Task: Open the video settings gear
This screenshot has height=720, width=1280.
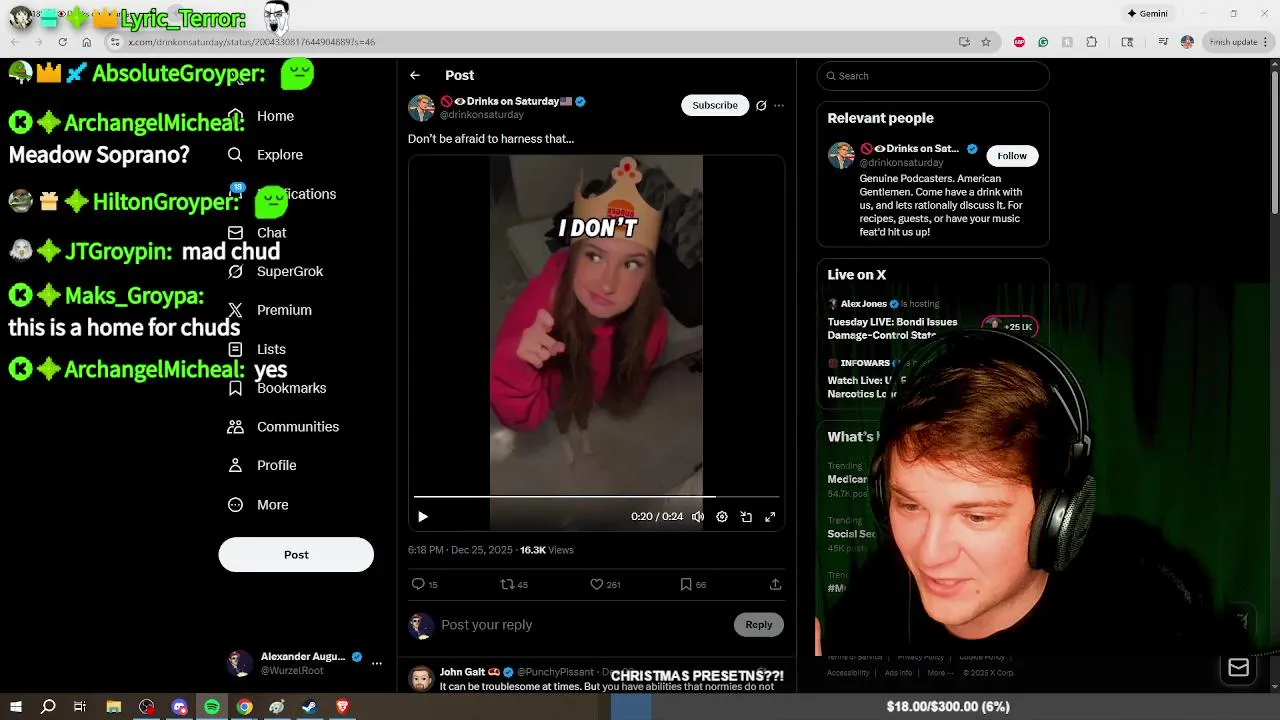Action: pos(722,517)
